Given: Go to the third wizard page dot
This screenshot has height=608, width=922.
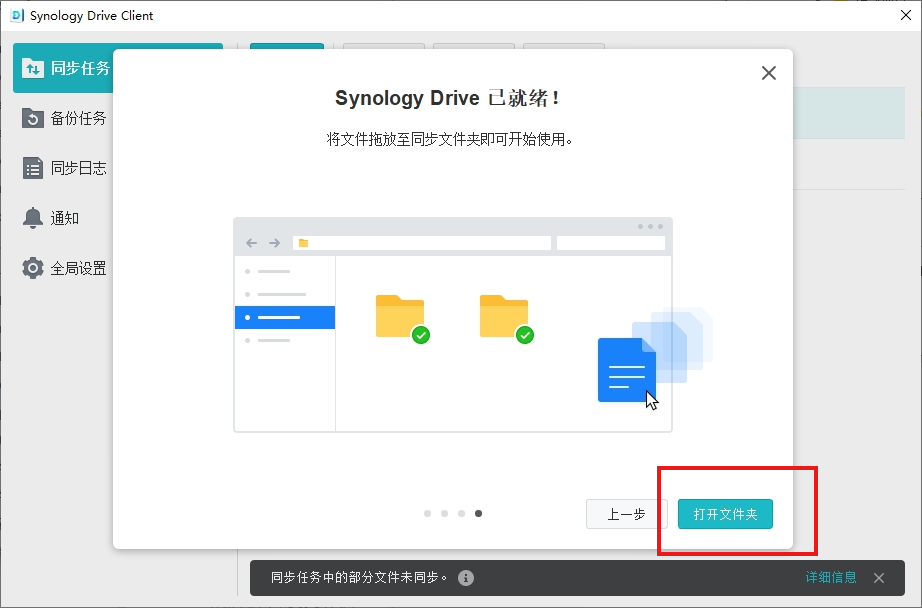Looking at the screenshot, I should click(x=462, y=514).
